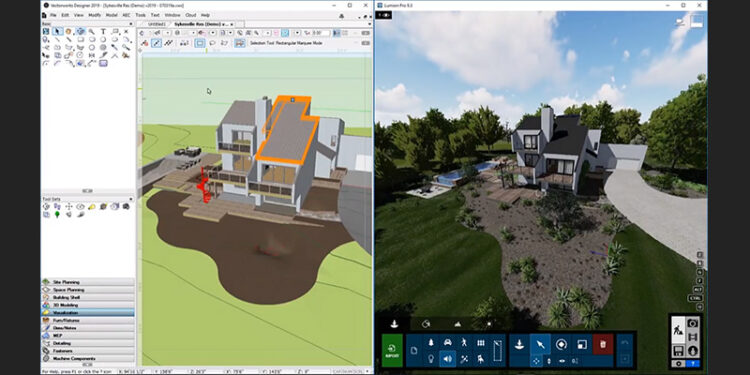Select MEP tool set

point(88,336)
